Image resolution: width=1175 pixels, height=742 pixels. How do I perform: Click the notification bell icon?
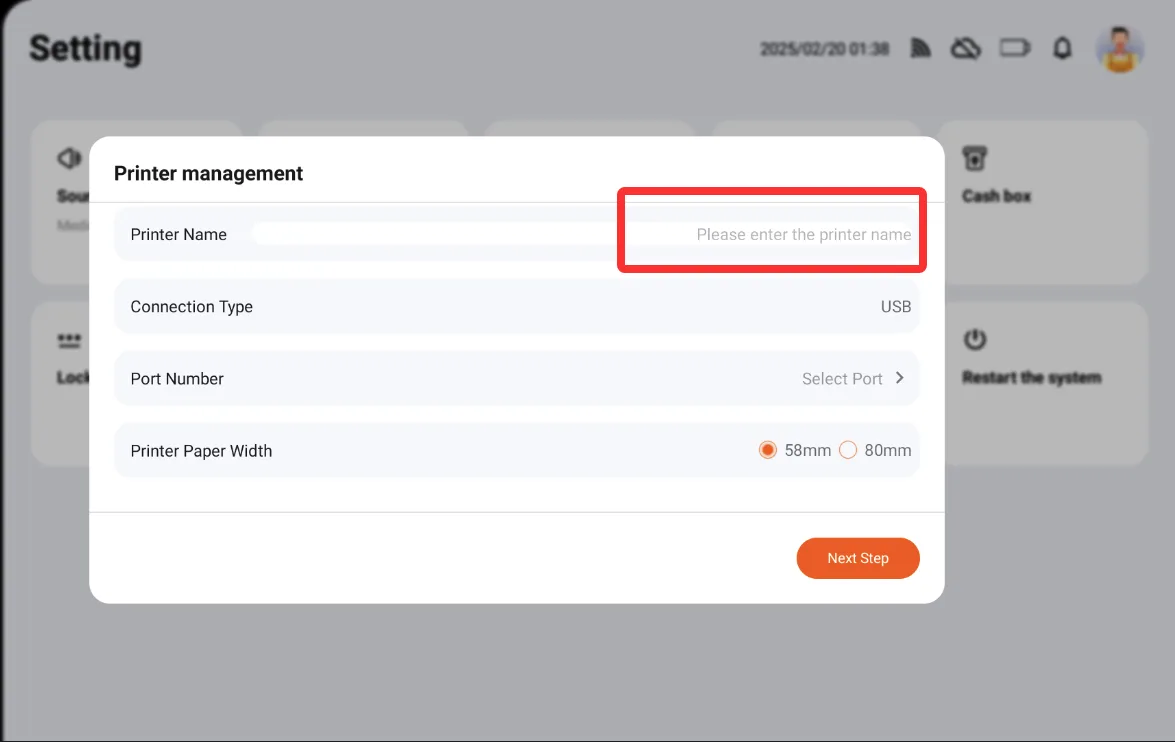point(1062,49)
